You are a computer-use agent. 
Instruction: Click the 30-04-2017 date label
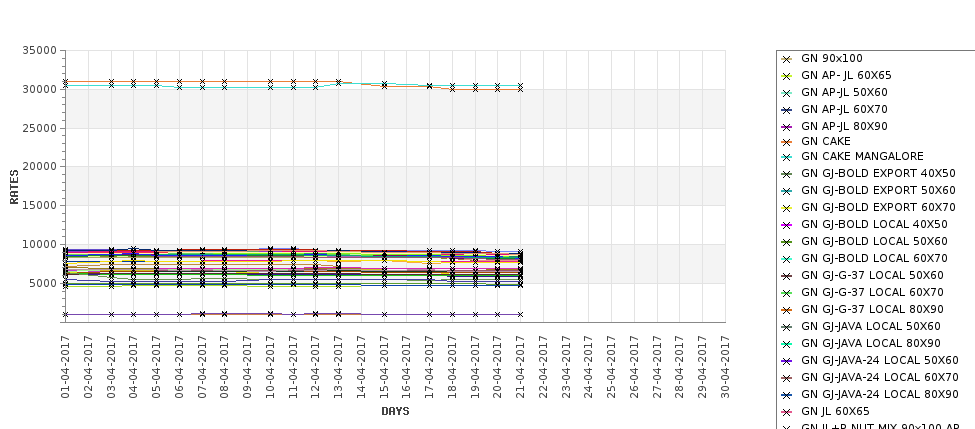(x=725, y=367)
